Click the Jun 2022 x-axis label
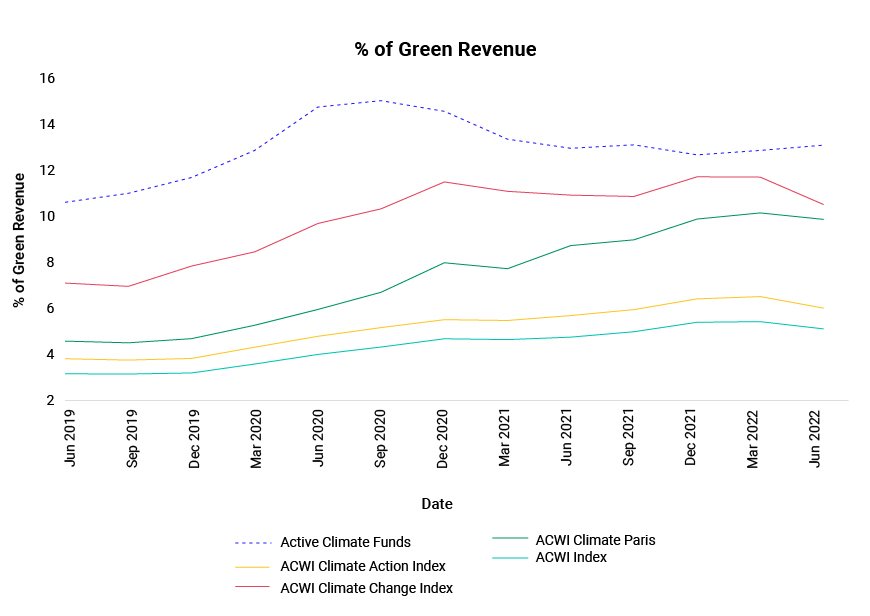 (815, 438)
